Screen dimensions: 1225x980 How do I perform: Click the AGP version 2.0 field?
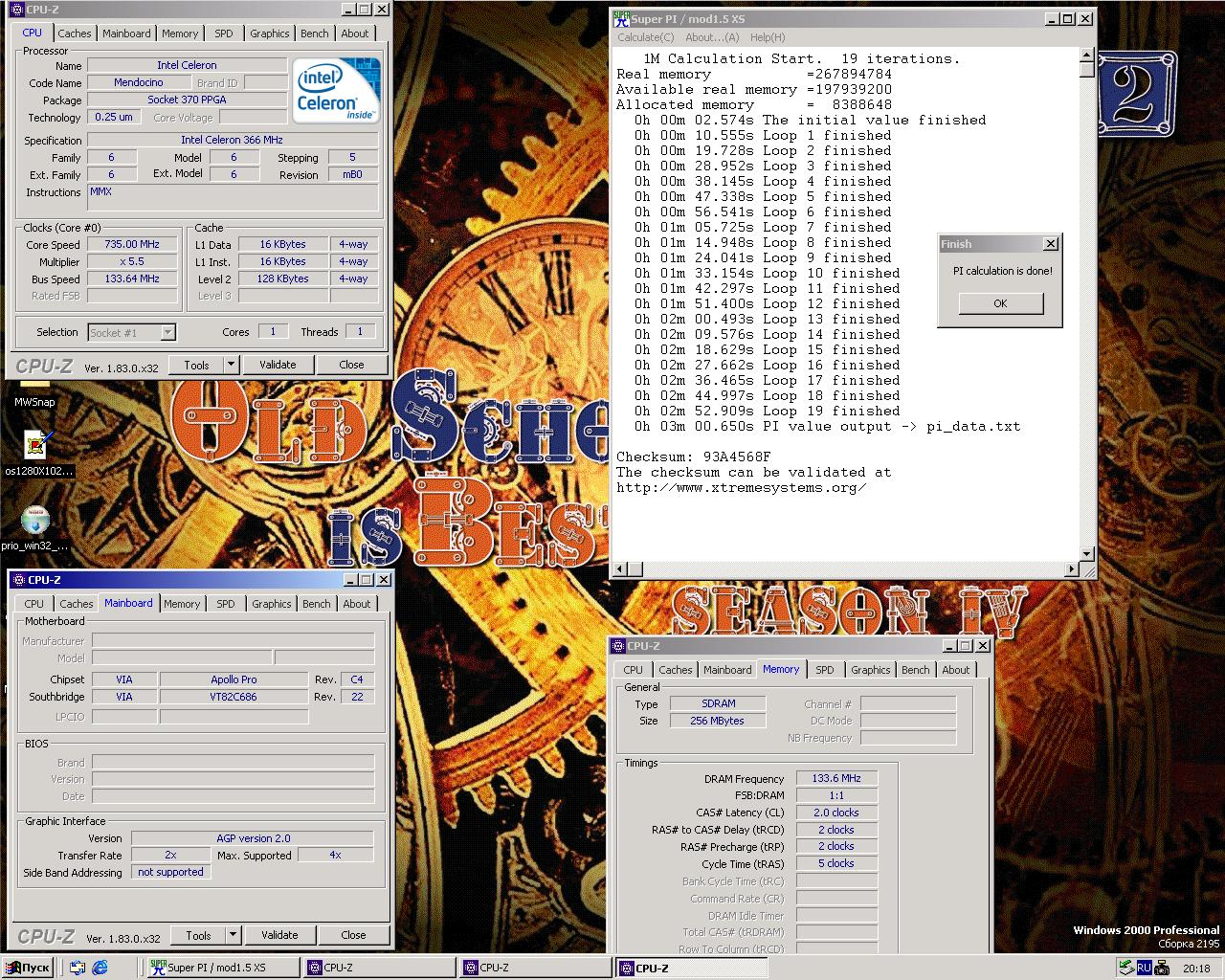(x=253, y=838)
